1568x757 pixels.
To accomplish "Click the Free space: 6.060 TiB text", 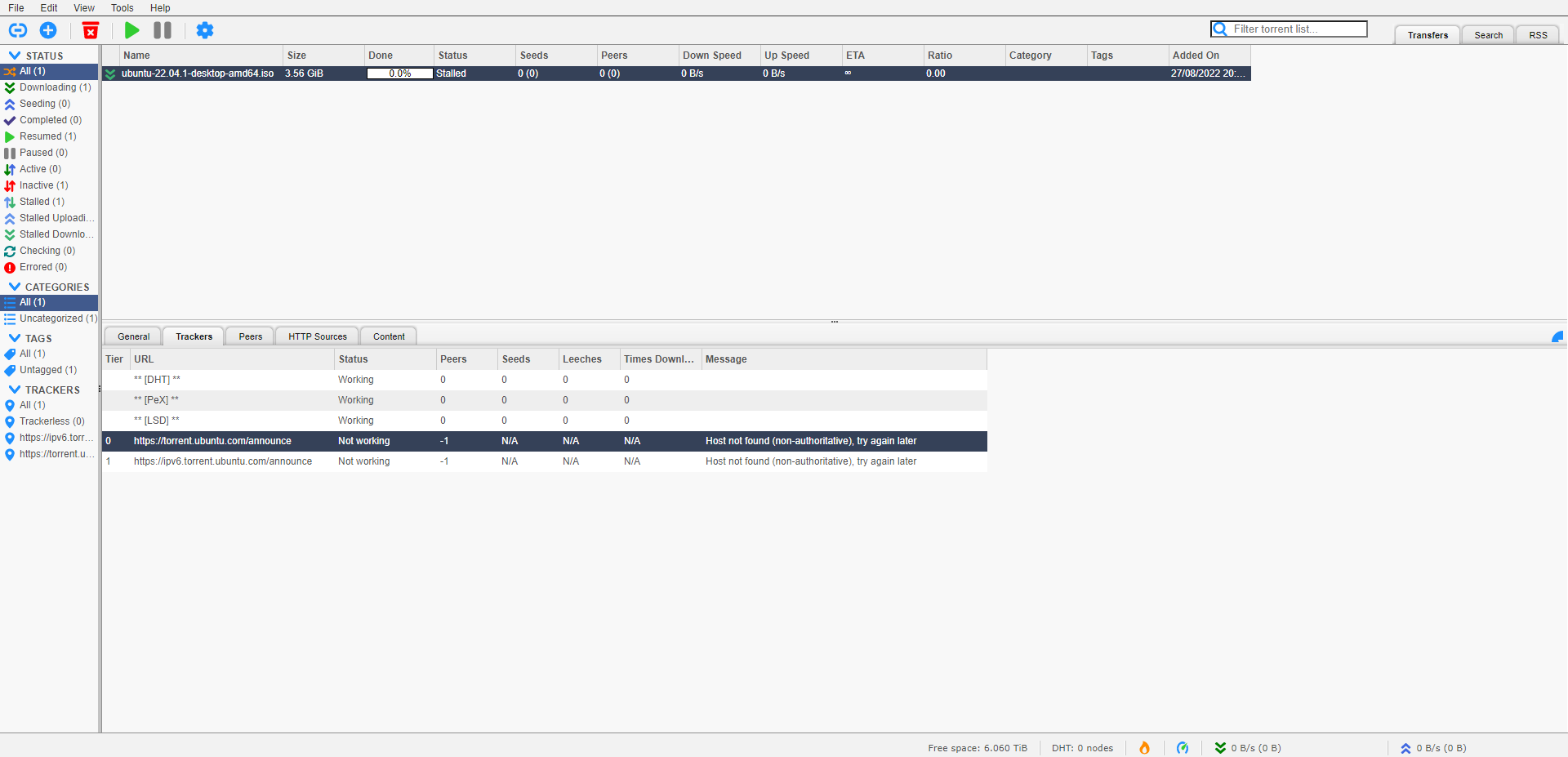I will point(978,748).
